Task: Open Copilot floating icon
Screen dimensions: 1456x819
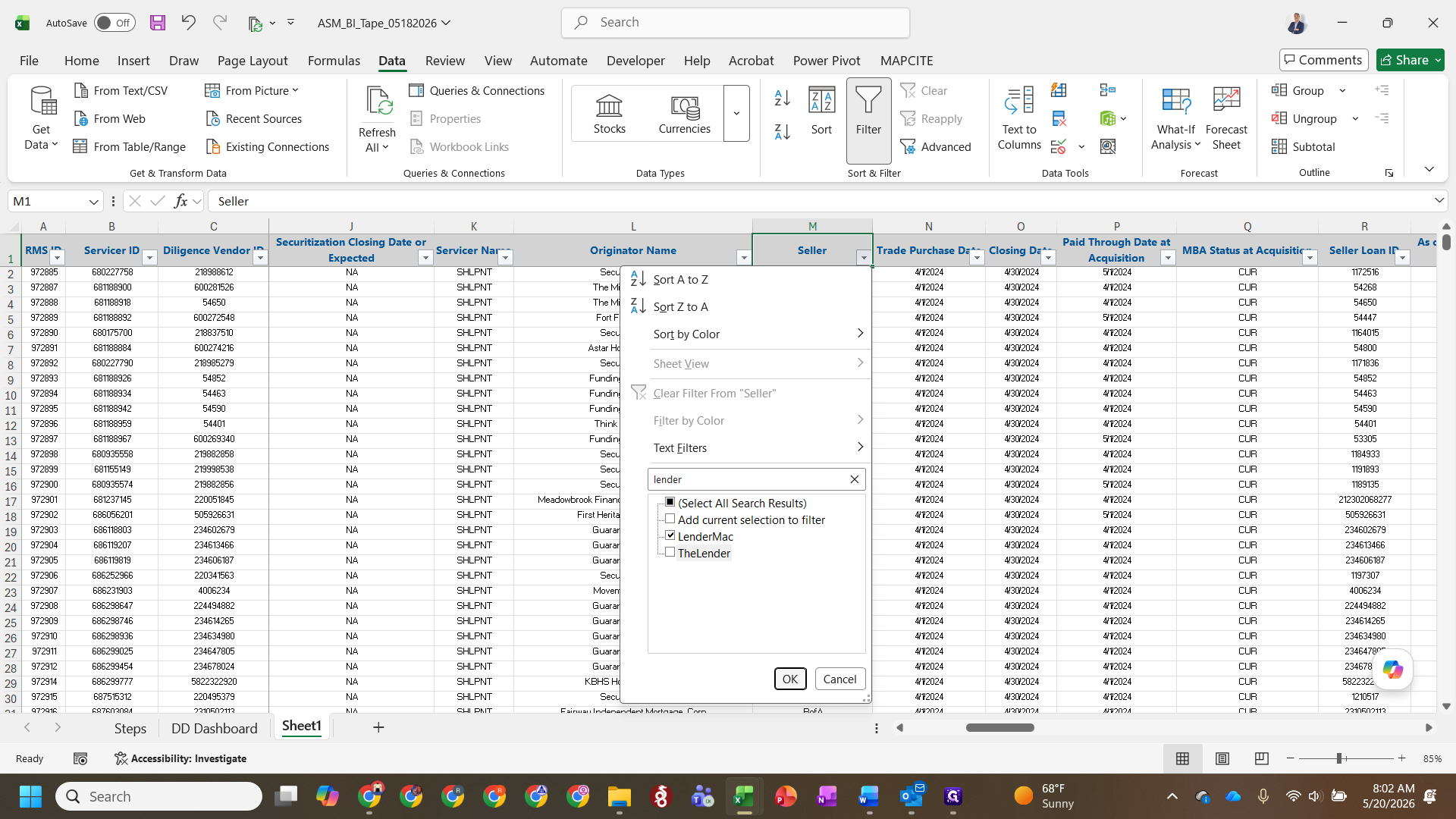Action: [x=1392, y=670]
